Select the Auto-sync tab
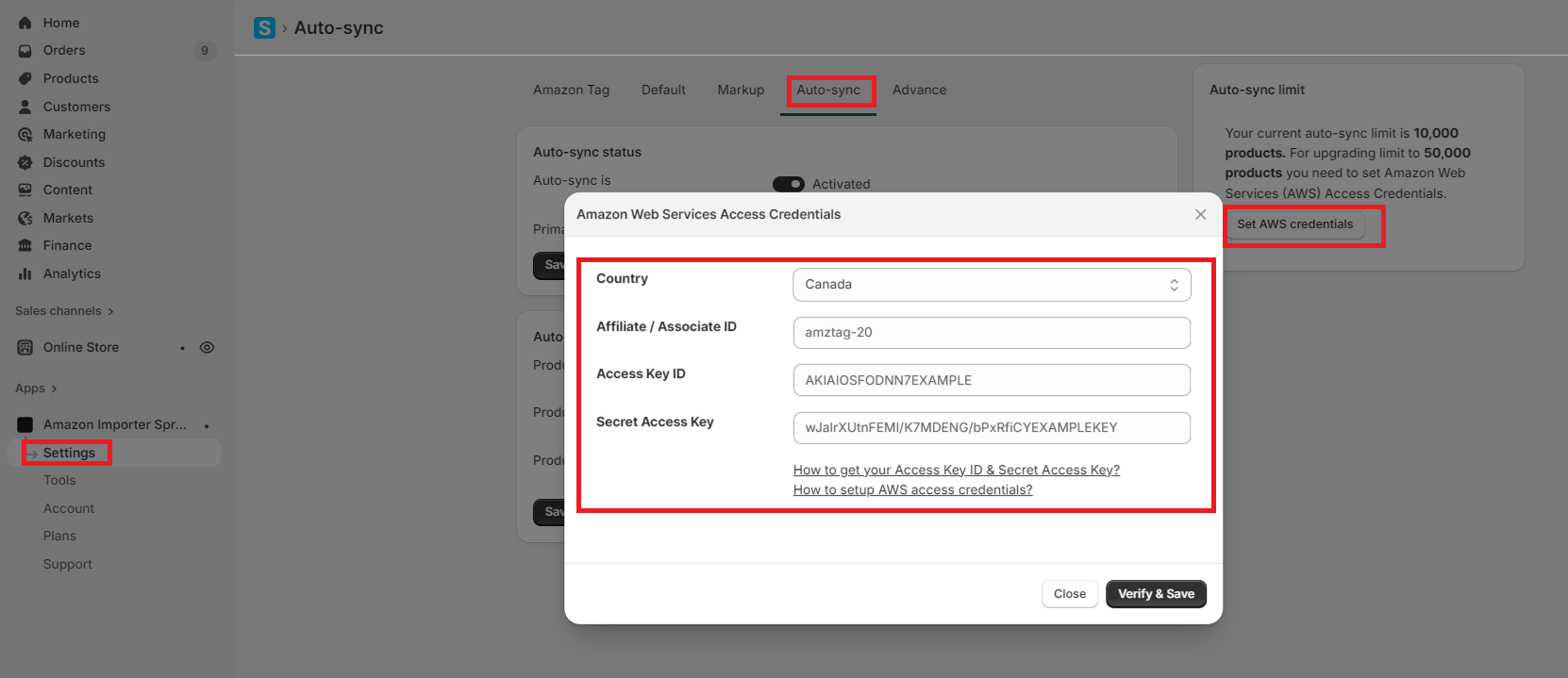 pos(828,90)
